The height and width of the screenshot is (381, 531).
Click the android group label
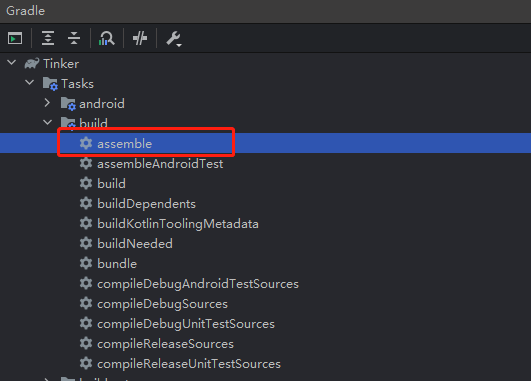[x=102, y=104]
